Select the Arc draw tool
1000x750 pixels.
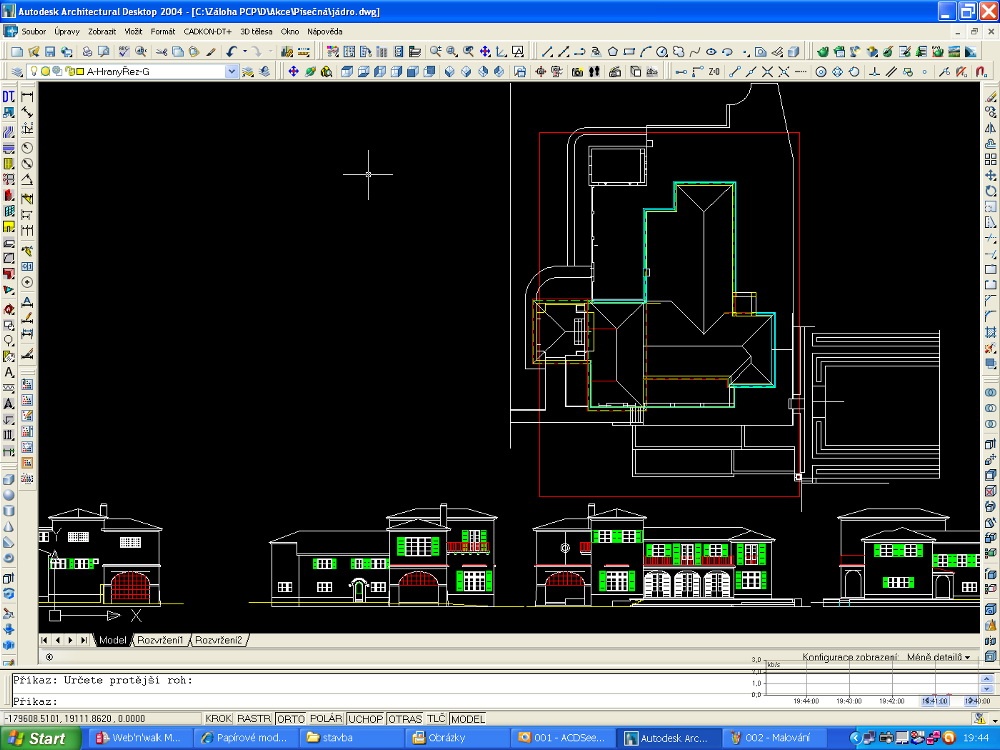(646, 52)
